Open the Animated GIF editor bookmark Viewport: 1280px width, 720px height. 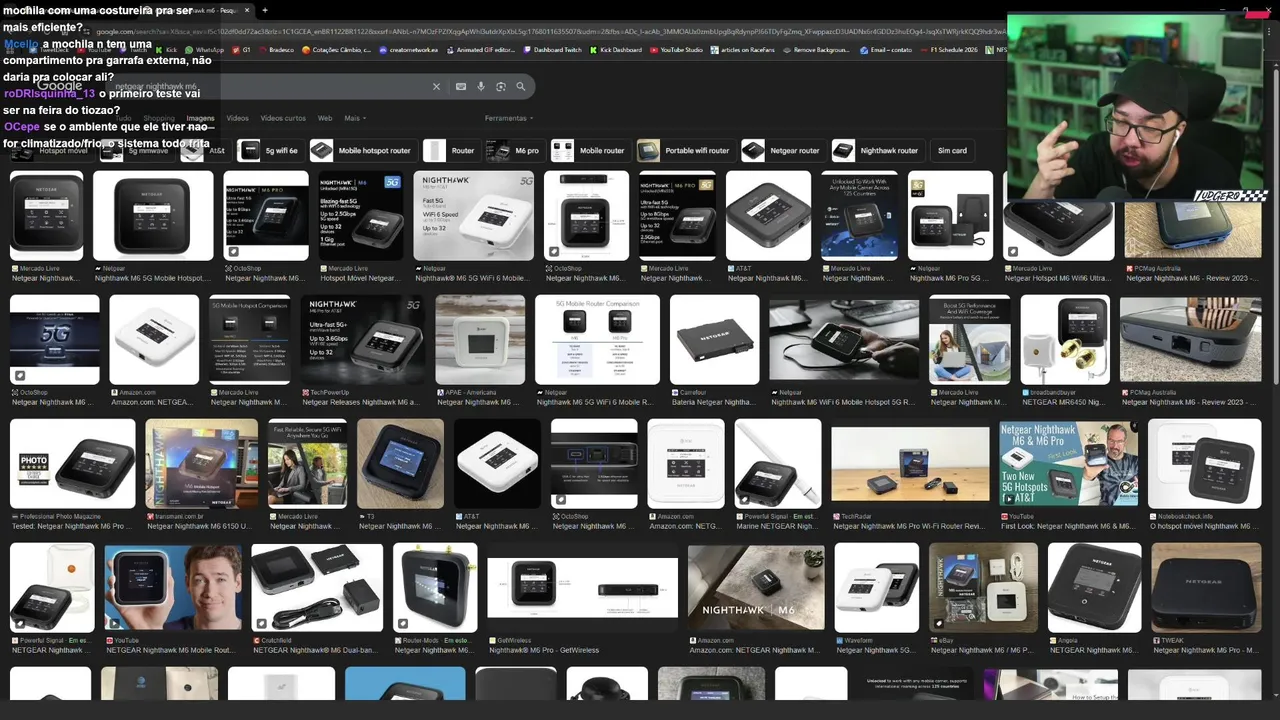(x=480, y=49)
